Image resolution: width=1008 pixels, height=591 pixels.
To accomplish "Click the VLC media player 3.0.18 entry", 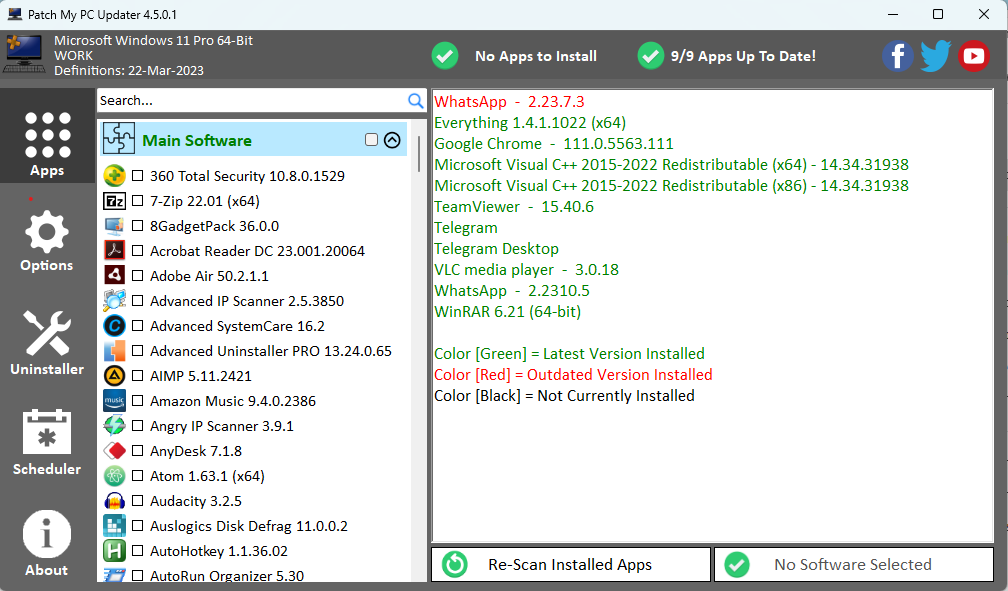I will (x=526, y=269).
